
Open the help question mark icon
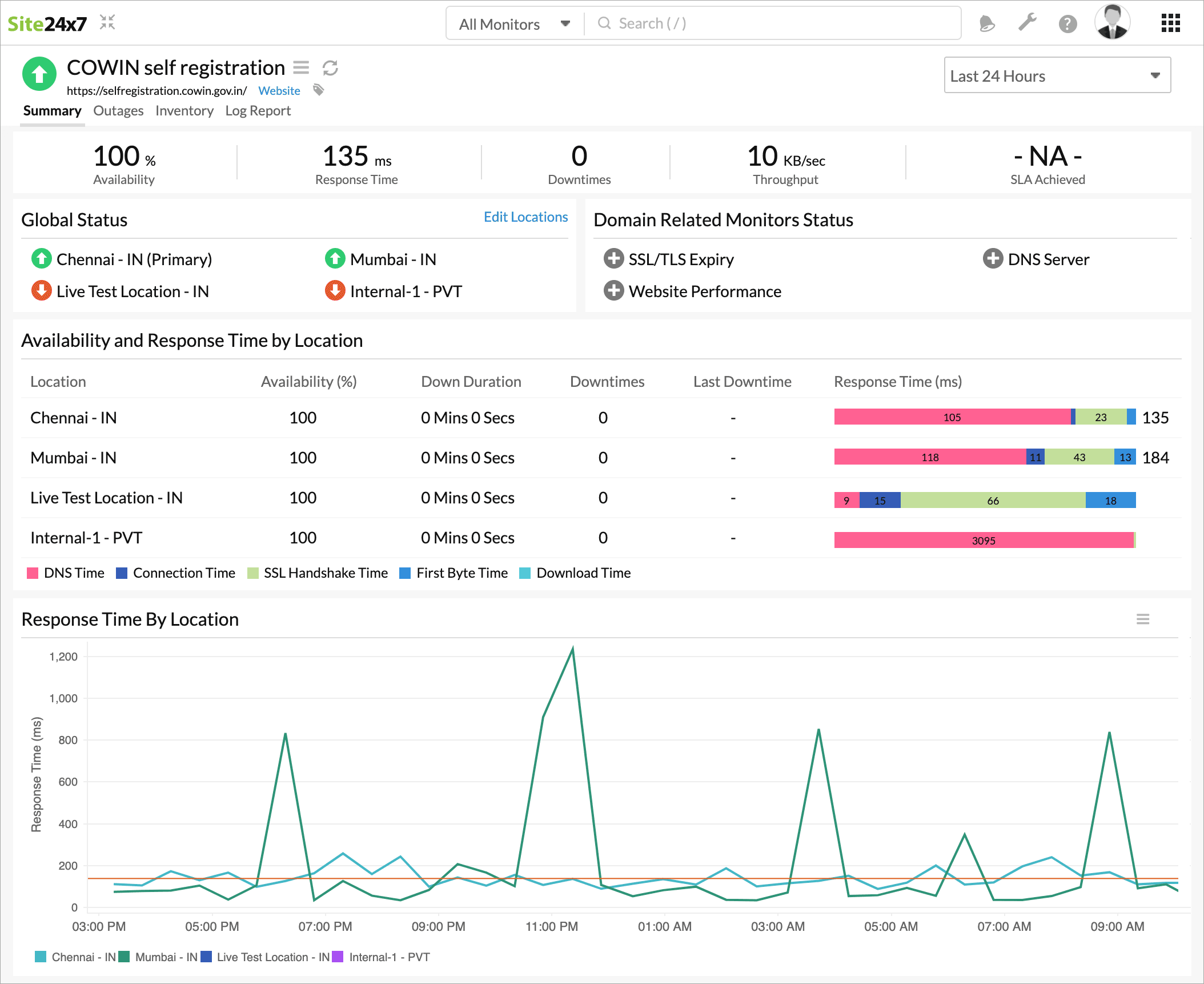(1067, 23)
